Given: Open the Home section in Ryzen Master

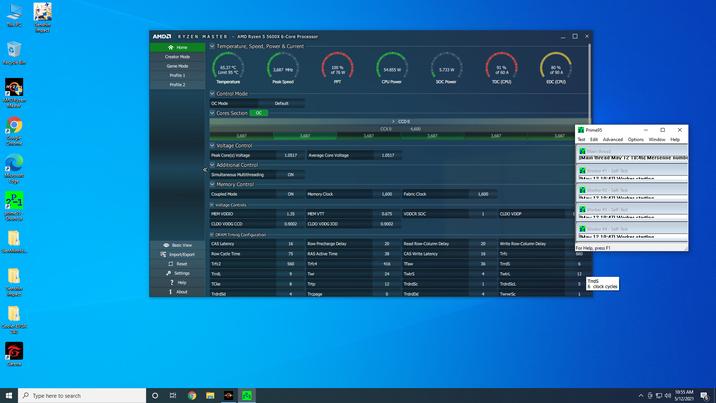Looking at the screenshot, I should point(177,47).
